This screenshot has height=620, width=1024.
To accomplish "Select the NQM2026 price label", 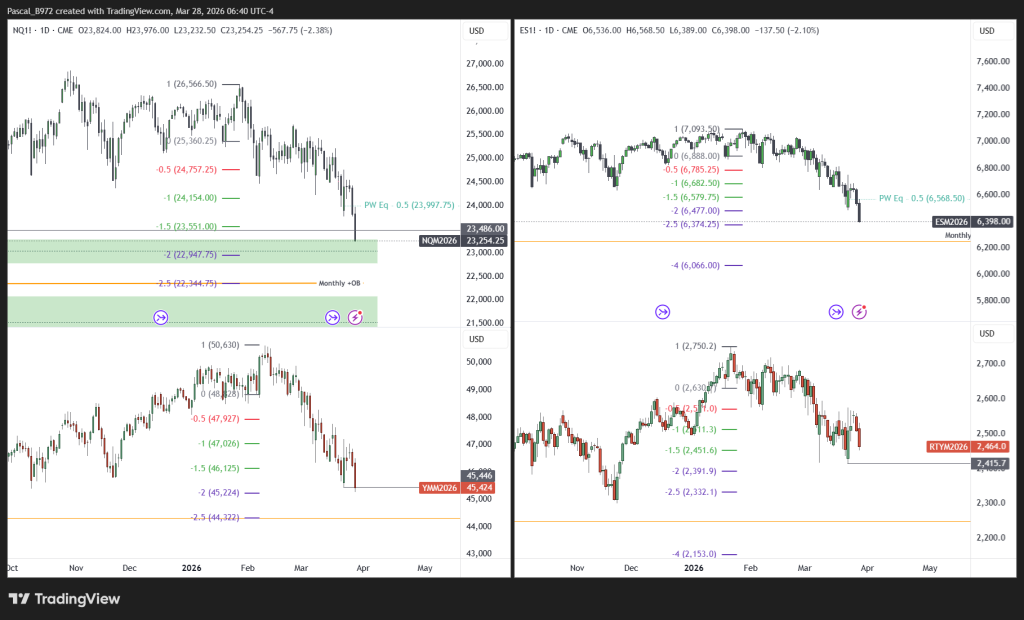I will (x=439, y=241).
